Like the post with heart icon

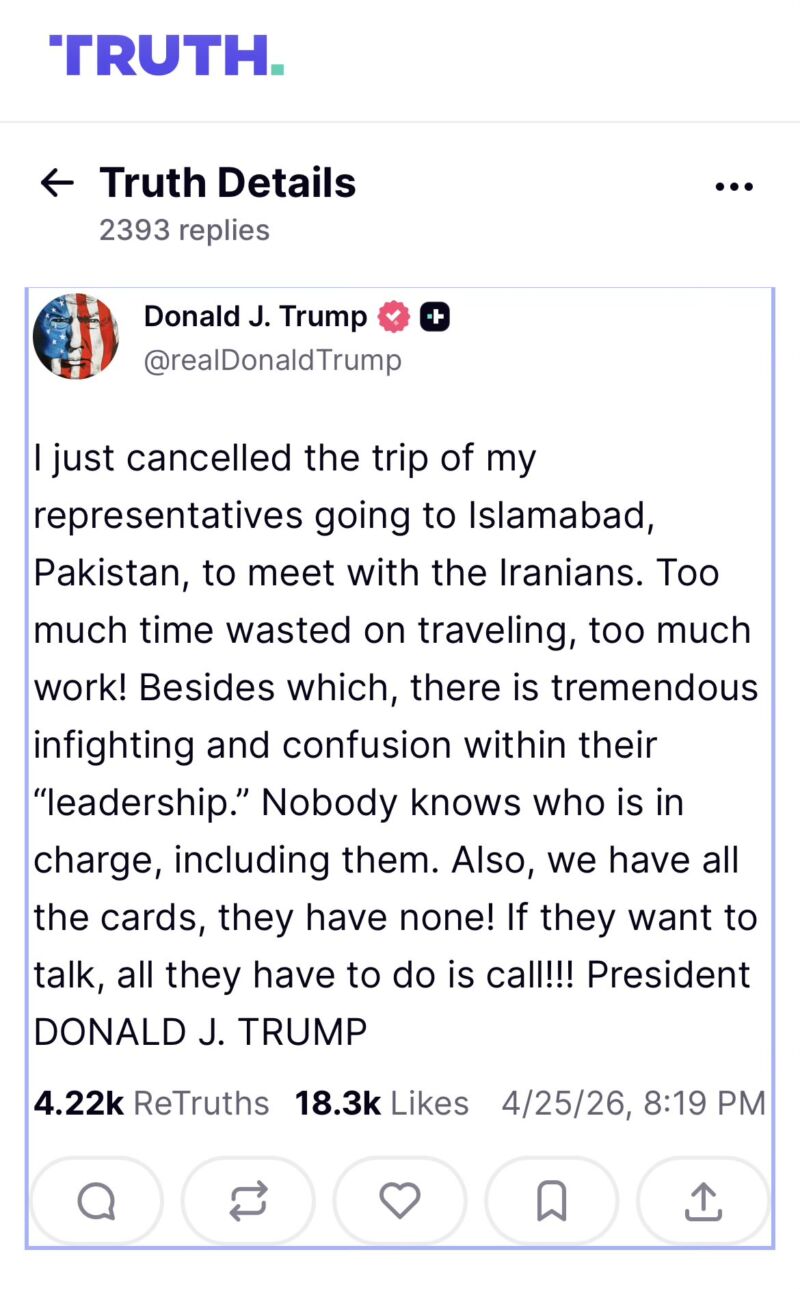pos(400,1201)
